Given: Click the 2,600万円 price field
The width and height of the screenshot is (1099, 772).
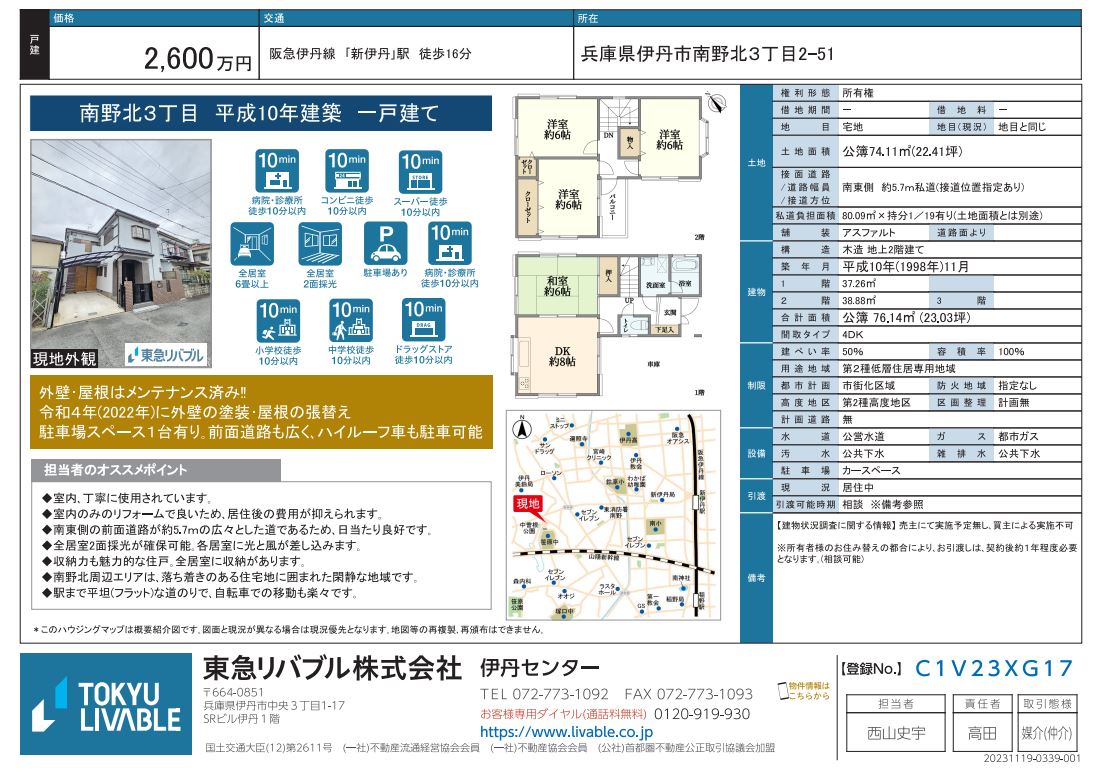Looking at the screenshot, I should coord(198,61).
